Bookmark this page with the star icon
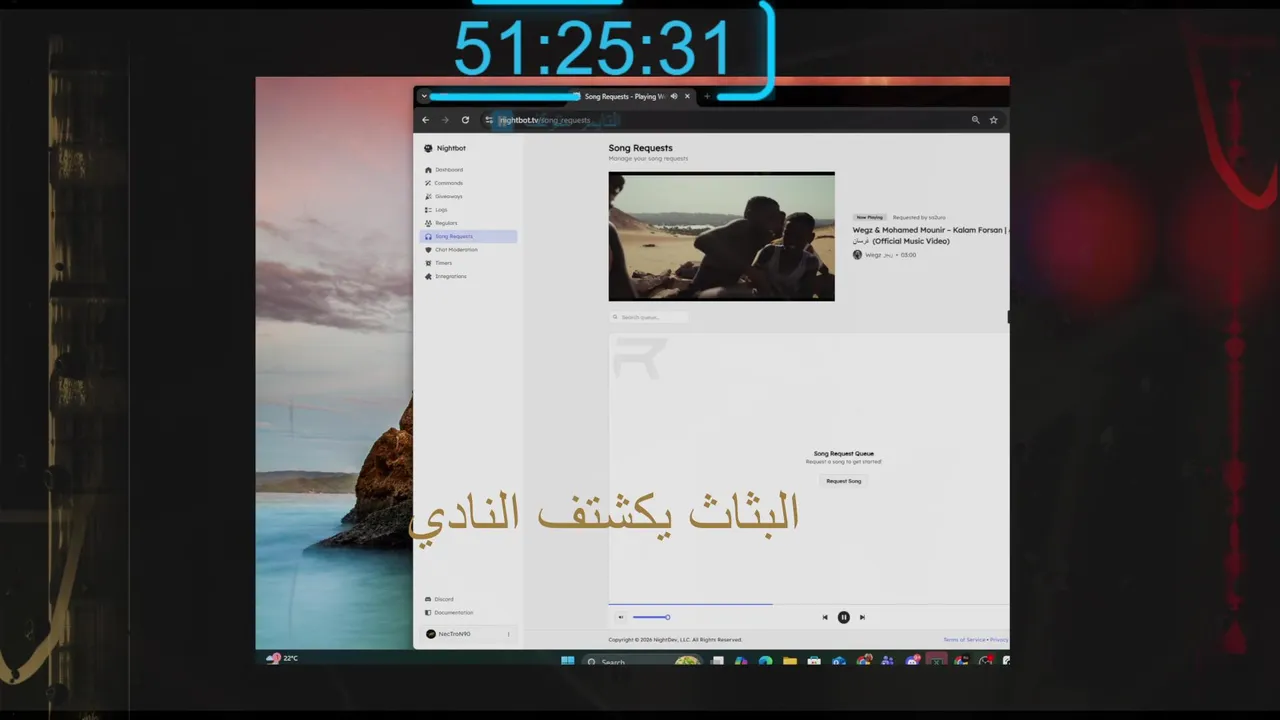 tap(993, 120)
